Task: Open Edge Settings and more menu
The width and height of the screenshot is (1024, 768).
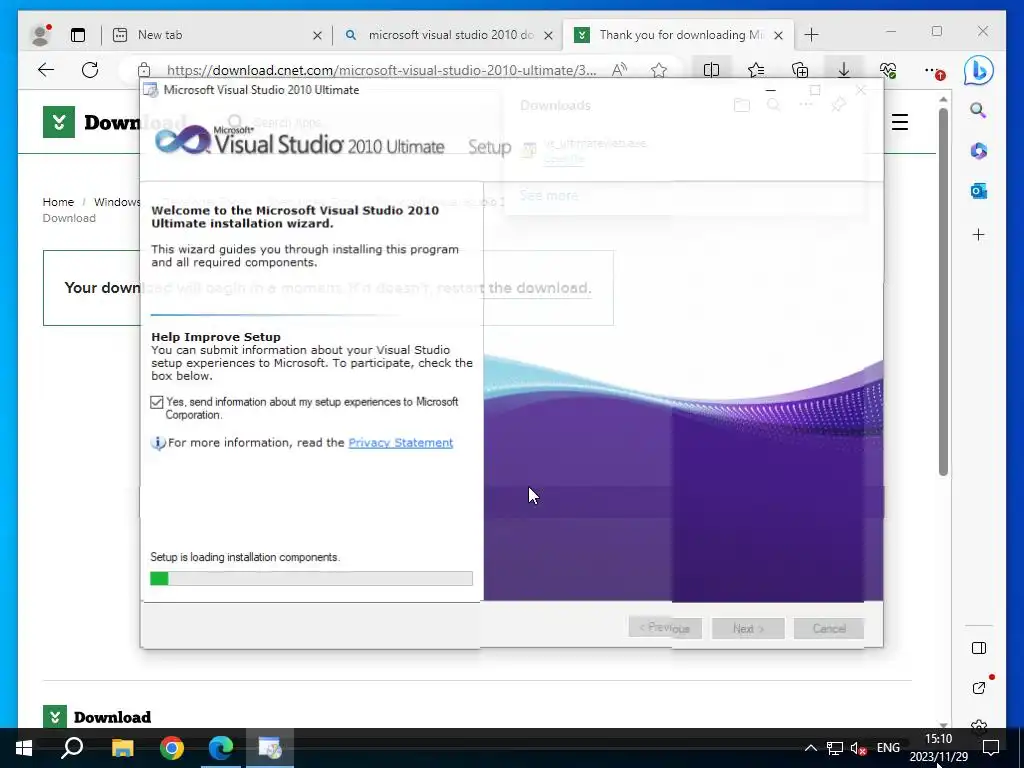Action: click(x=934, y=71)
